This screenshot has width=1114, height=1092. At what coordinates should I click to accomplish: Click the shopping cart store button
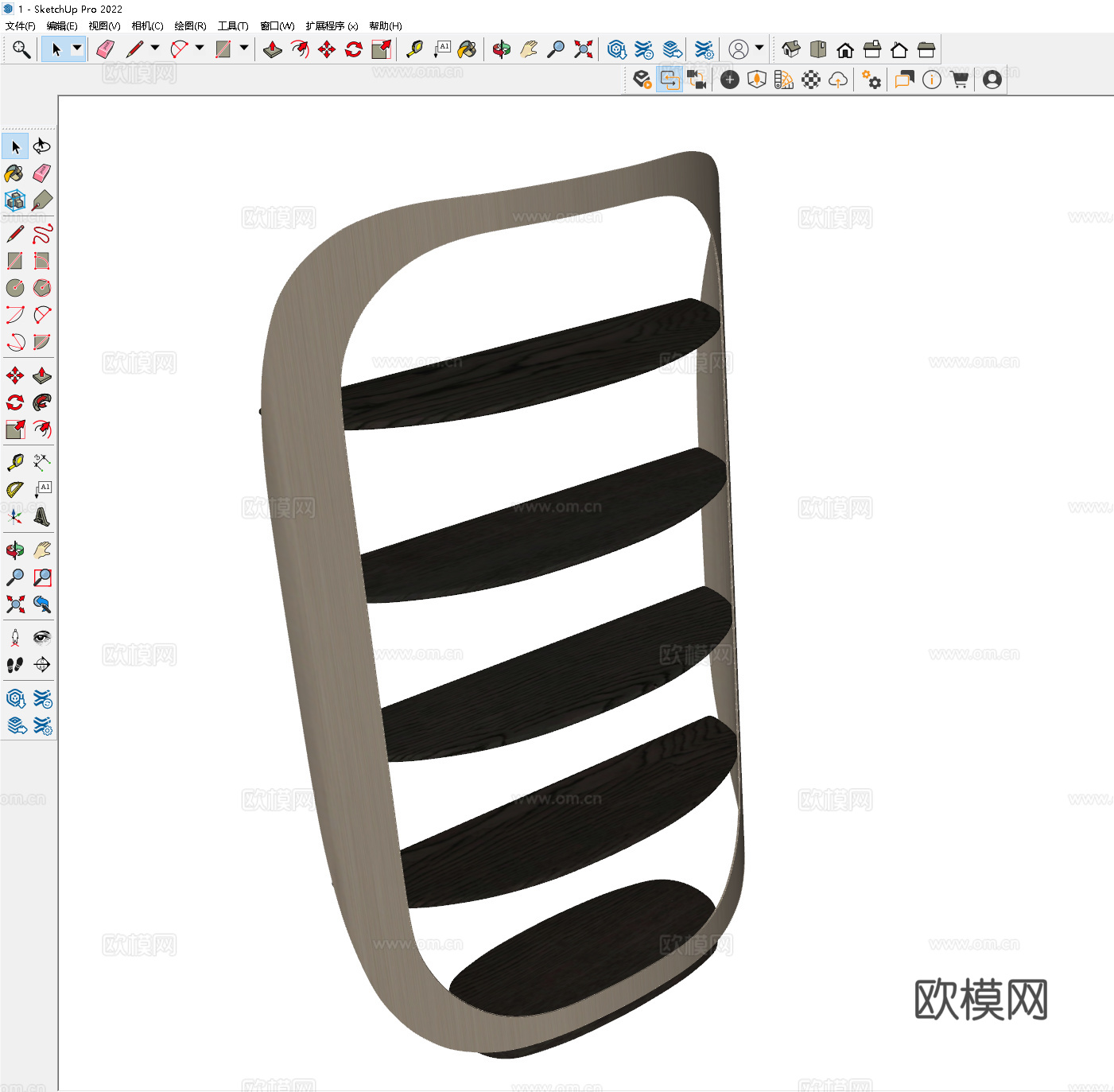[959, 80]
